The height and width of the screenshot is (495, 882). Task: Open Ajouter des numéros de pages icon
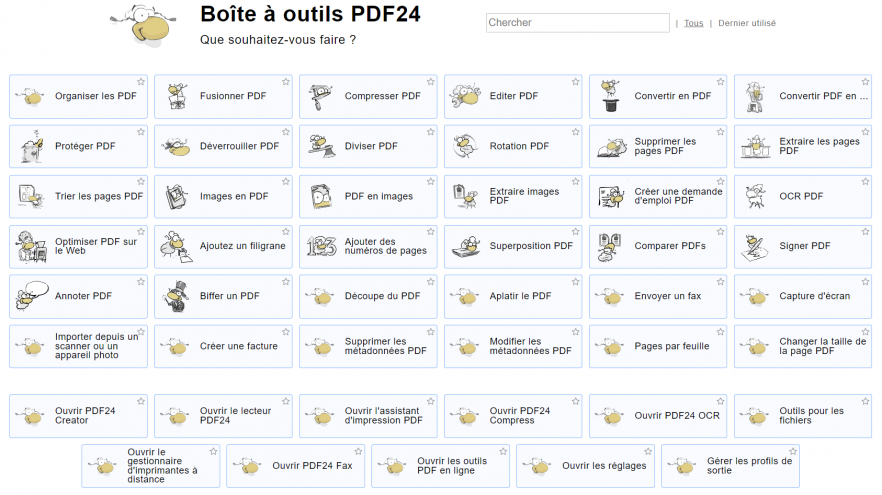321,246
